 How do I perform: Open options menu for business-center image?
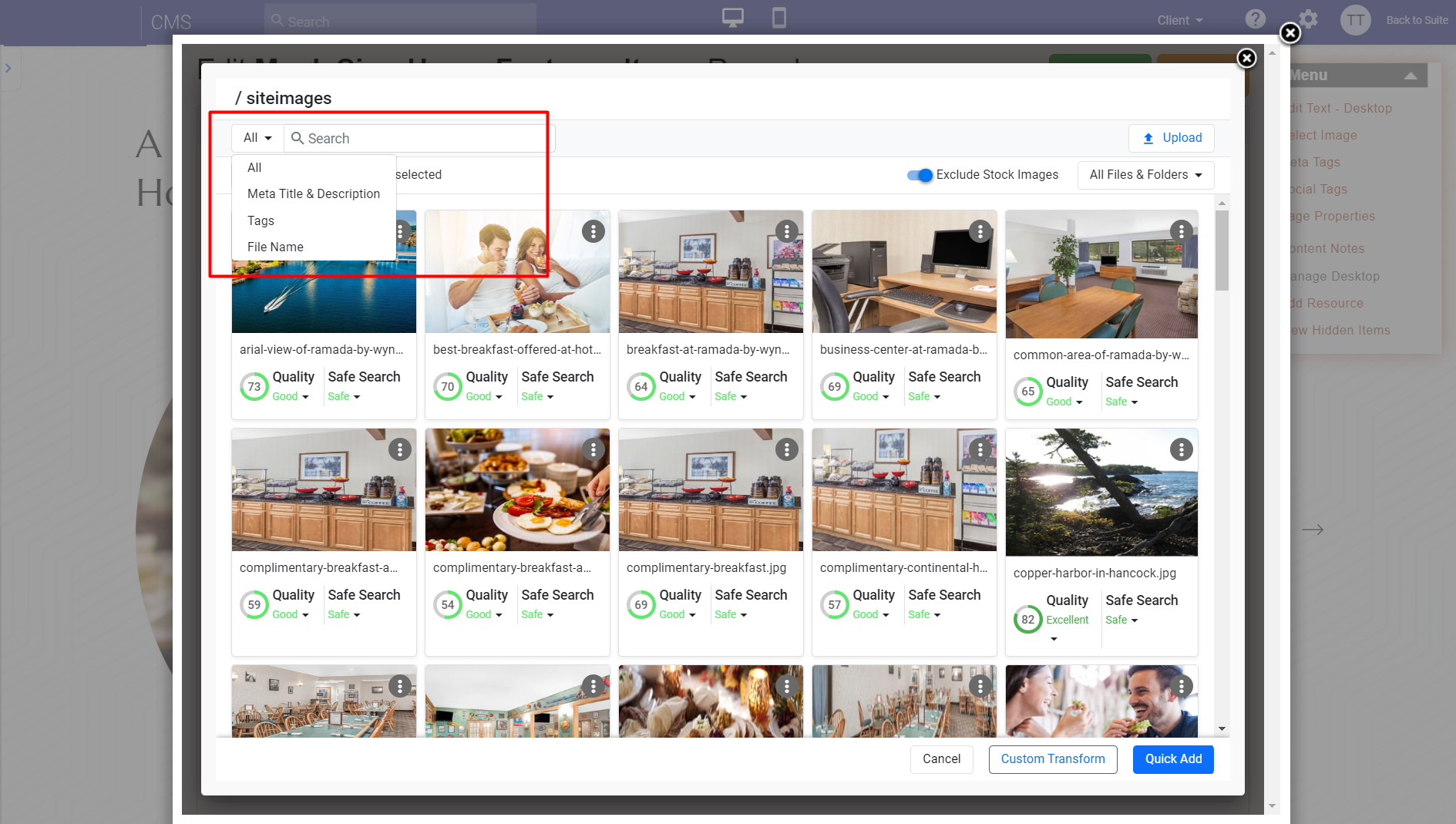[x=980, y=231]
